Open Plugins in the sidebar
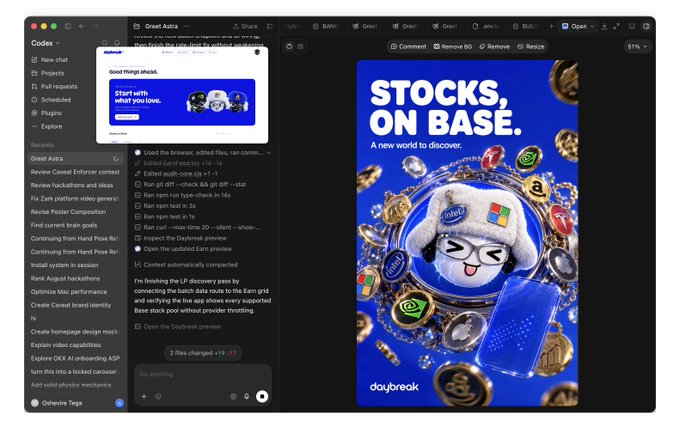The image size is (680, 445). pyautogui.click(x=46, y=113)
